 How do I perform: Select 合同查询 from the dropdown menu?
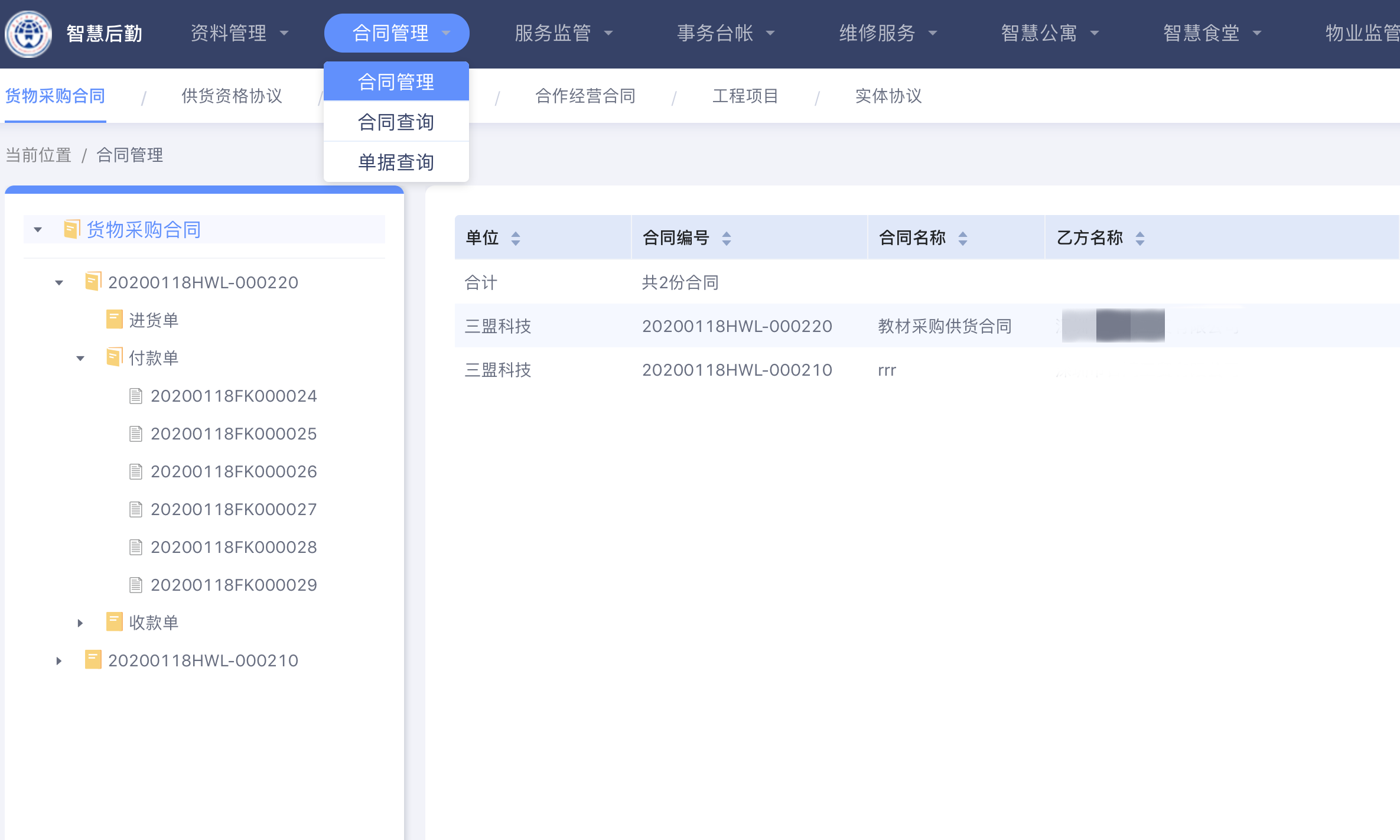(396, 122)
